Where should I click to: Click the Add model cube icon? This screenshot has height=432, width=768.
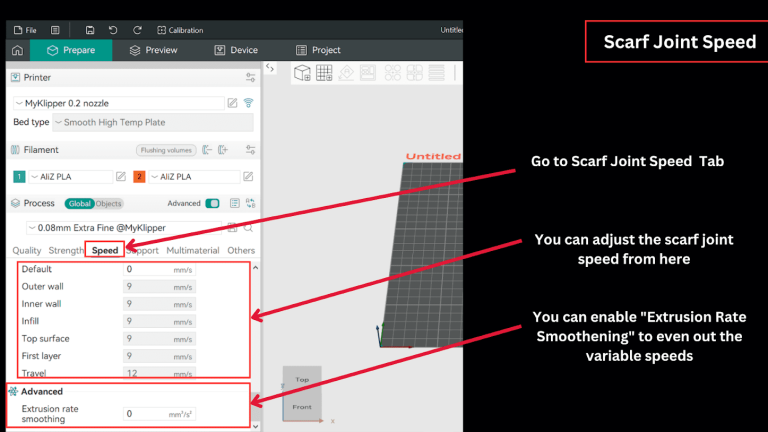pos(302,73)
